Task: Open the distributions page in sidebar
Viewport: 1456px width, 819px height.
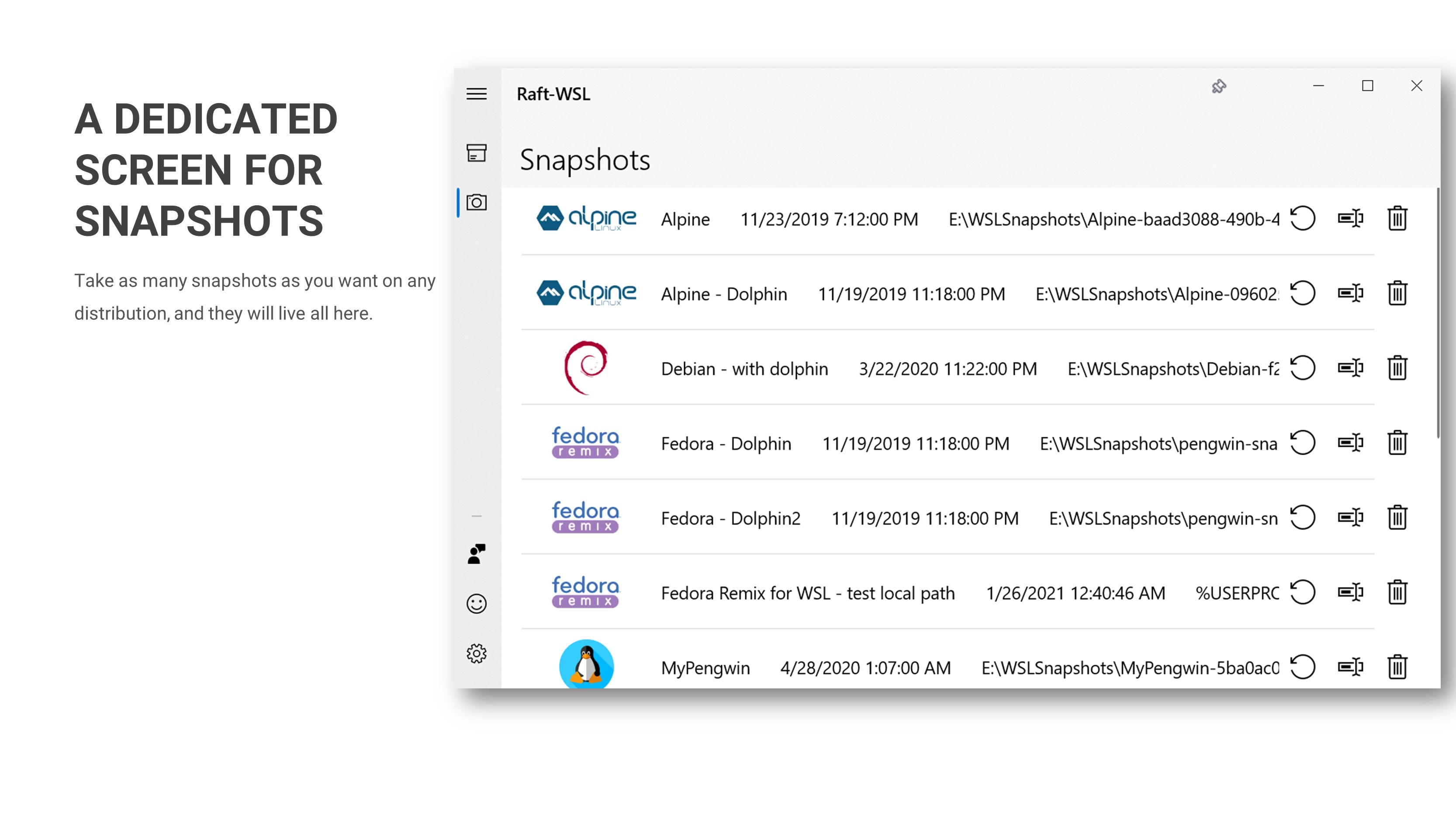Action: (x=477, y=152)
